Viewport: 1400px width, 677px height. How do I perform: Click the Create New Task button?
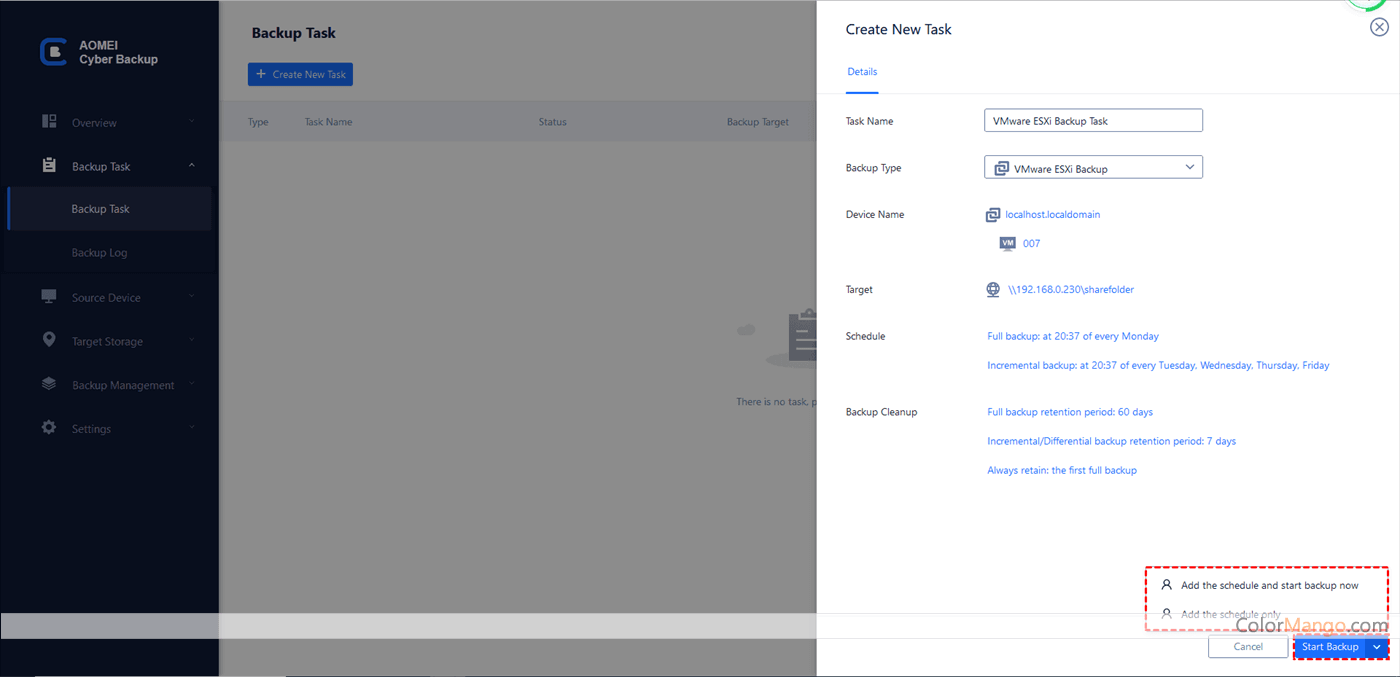tap(300, 73)
